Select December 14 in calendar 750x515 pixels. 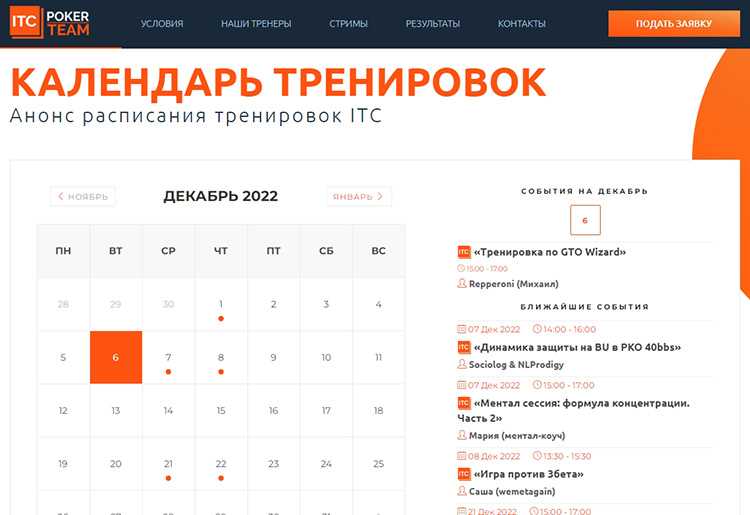(168, 410)
